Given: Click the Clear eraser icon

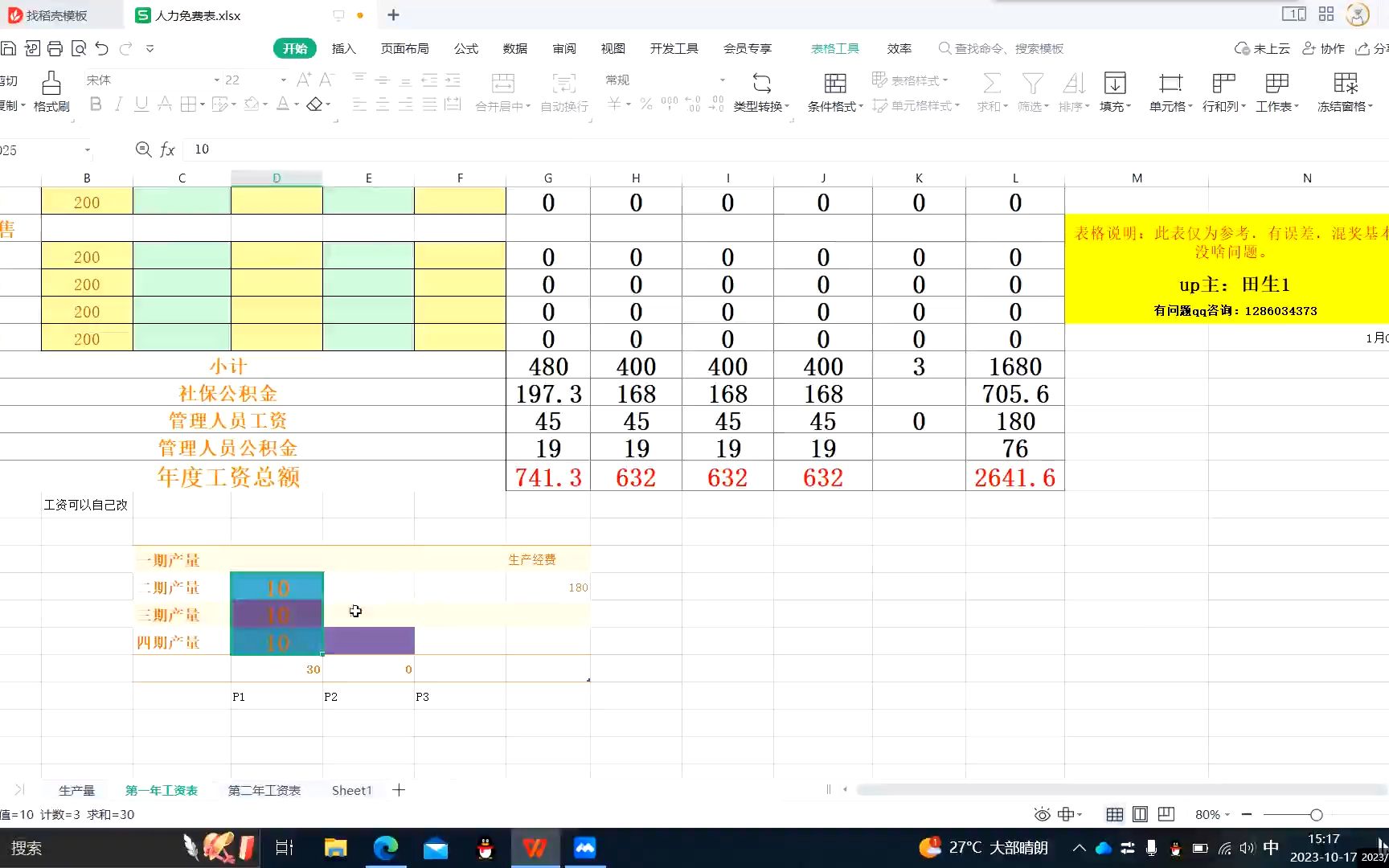Looking at the screenshot, I should [x=314, y=104].
